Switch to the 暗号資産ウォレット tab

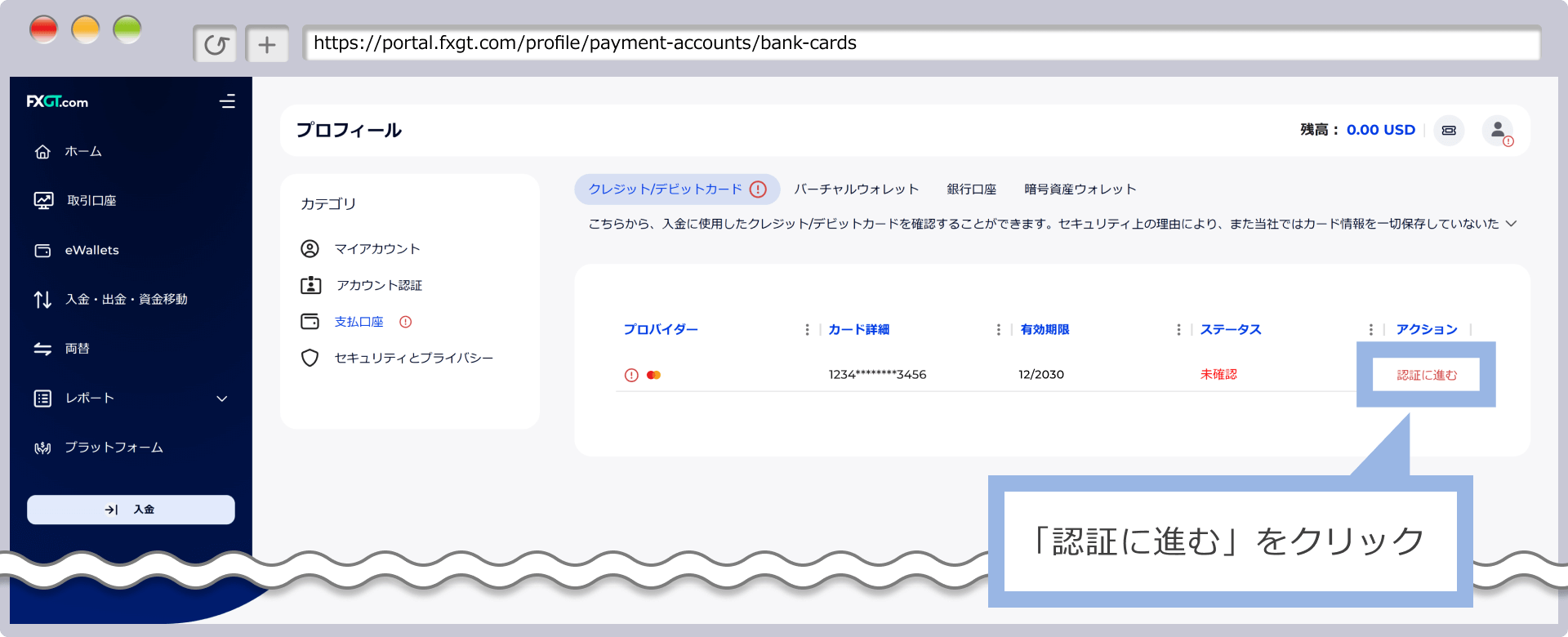(1080, 189)
